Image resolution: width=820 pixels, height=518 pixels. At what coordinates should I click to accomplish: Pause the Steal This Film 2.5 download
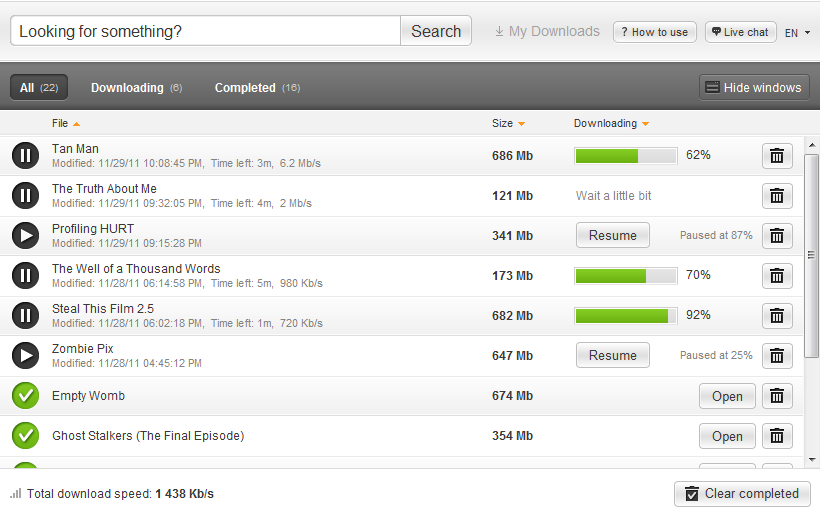click(25, 316)
